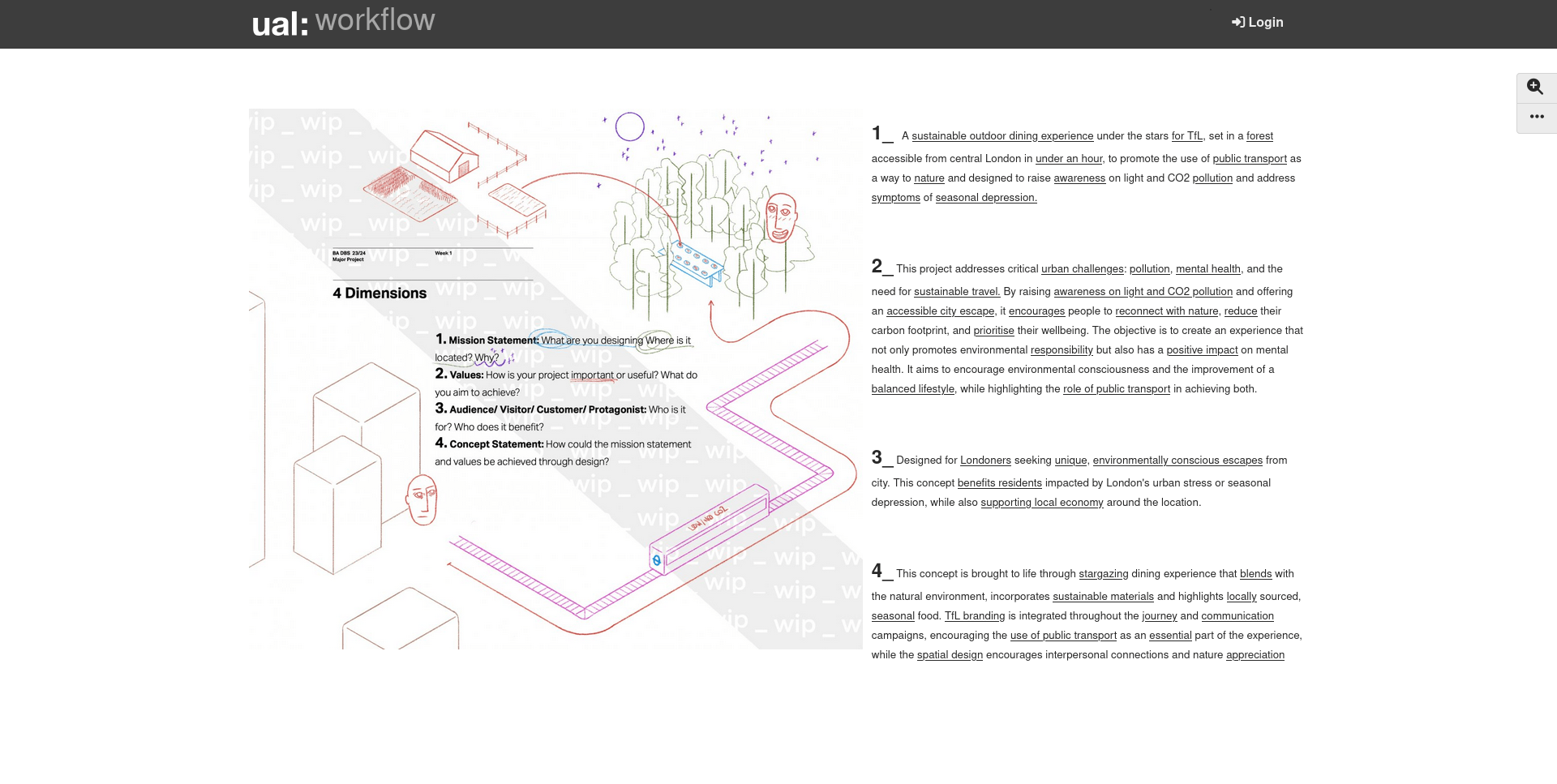The width and height of the screenshot is (1557, 784).
Task: Click the text 'positive impact'
Action: coord(1202,350)
